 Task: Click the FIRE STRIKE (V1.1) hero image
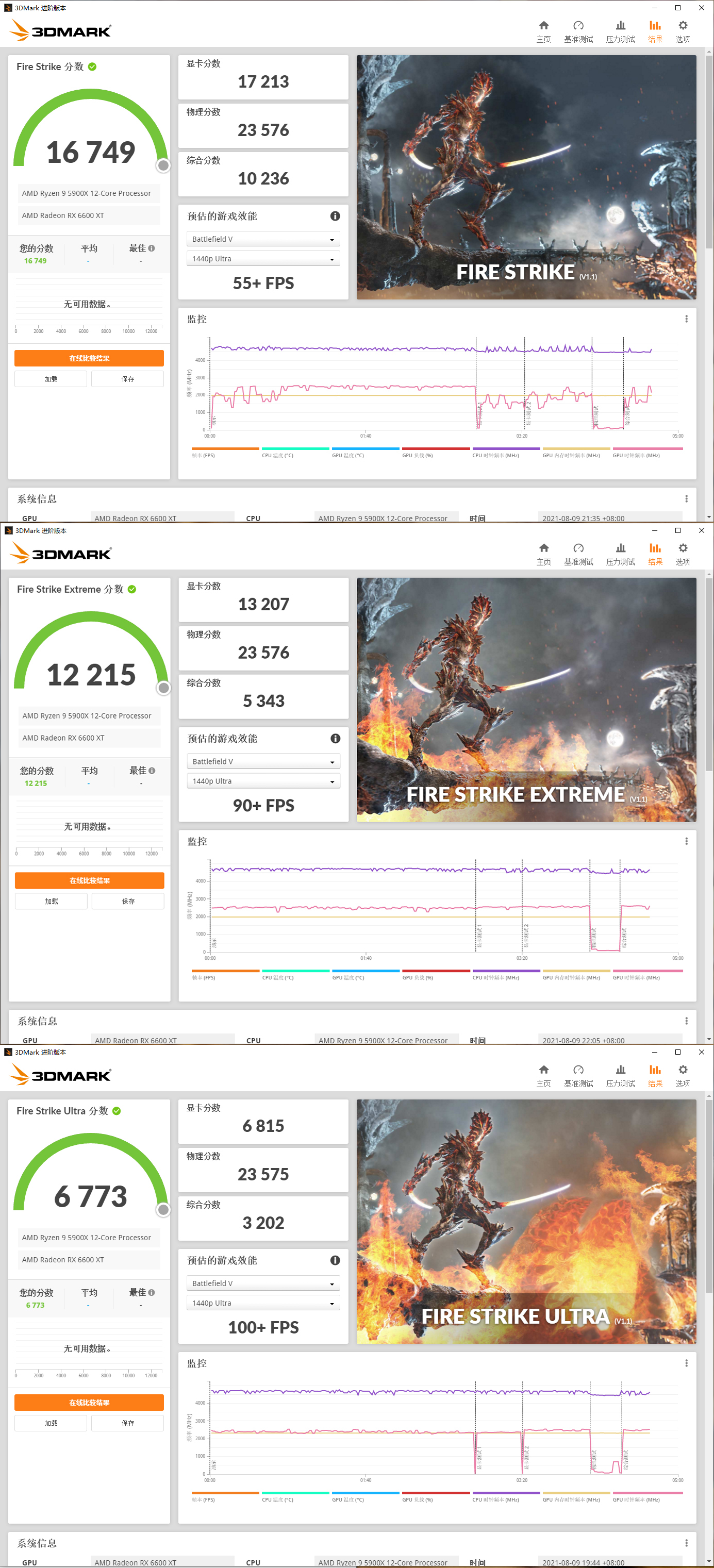(526, 177)
